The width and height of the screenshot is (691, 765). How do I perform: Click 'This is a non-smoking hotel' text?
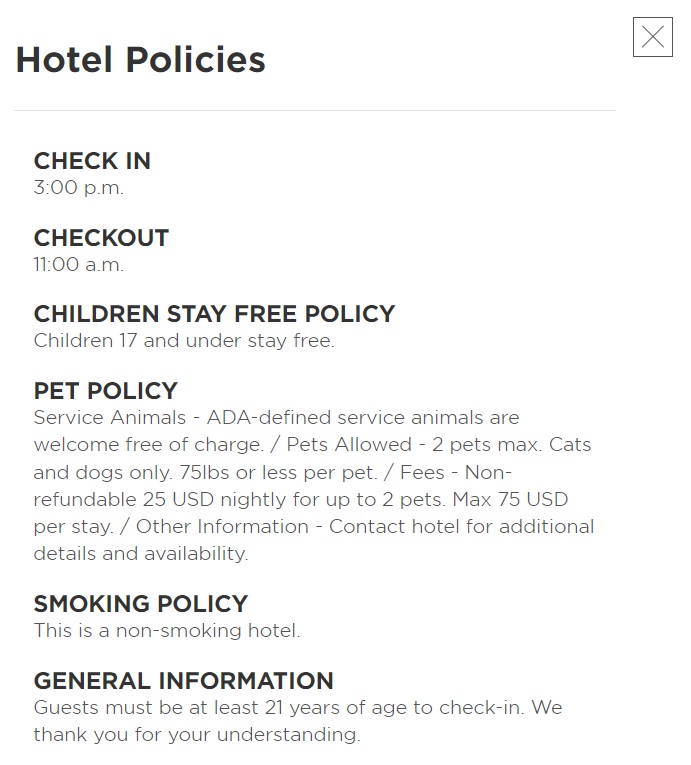tap(166, 631)
